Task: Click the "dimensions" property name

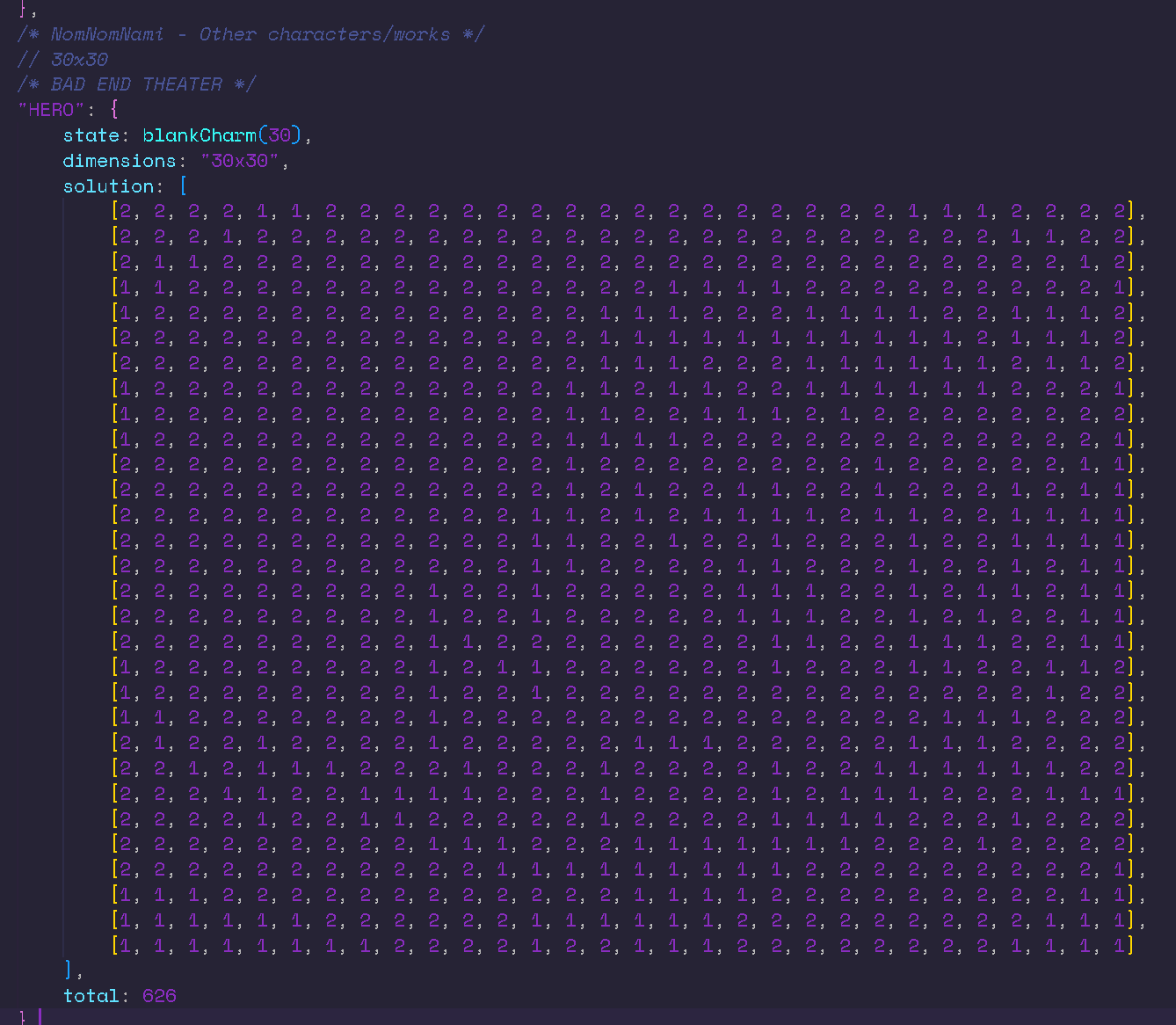Action: point(120,161)
